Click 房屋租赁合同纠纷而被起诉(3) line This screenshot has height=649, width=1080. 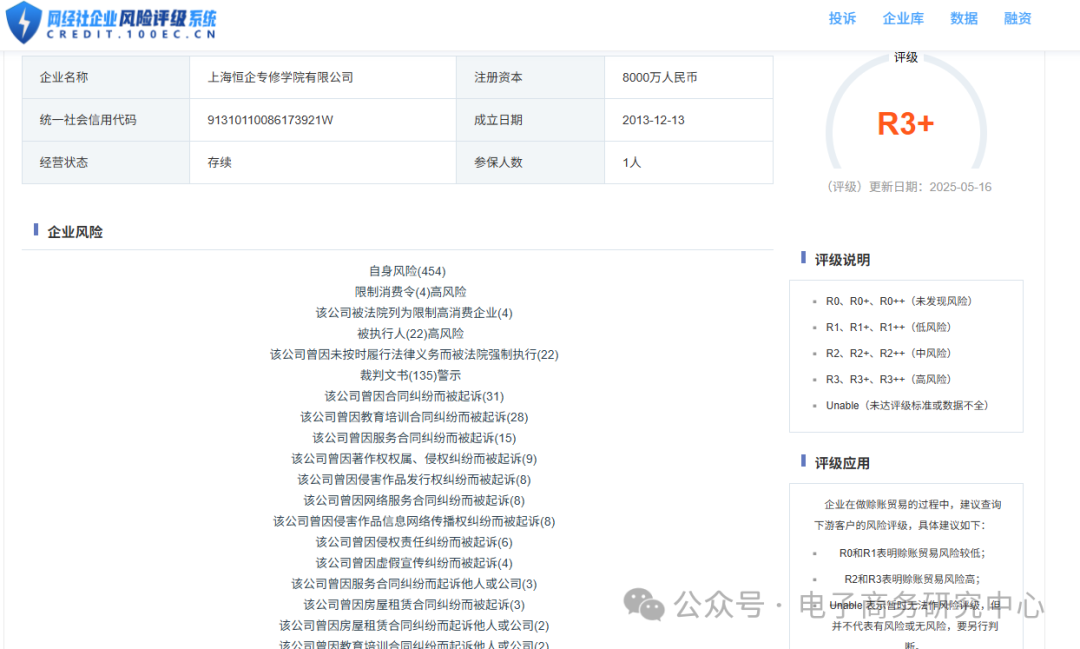click(x=414, y=605)
